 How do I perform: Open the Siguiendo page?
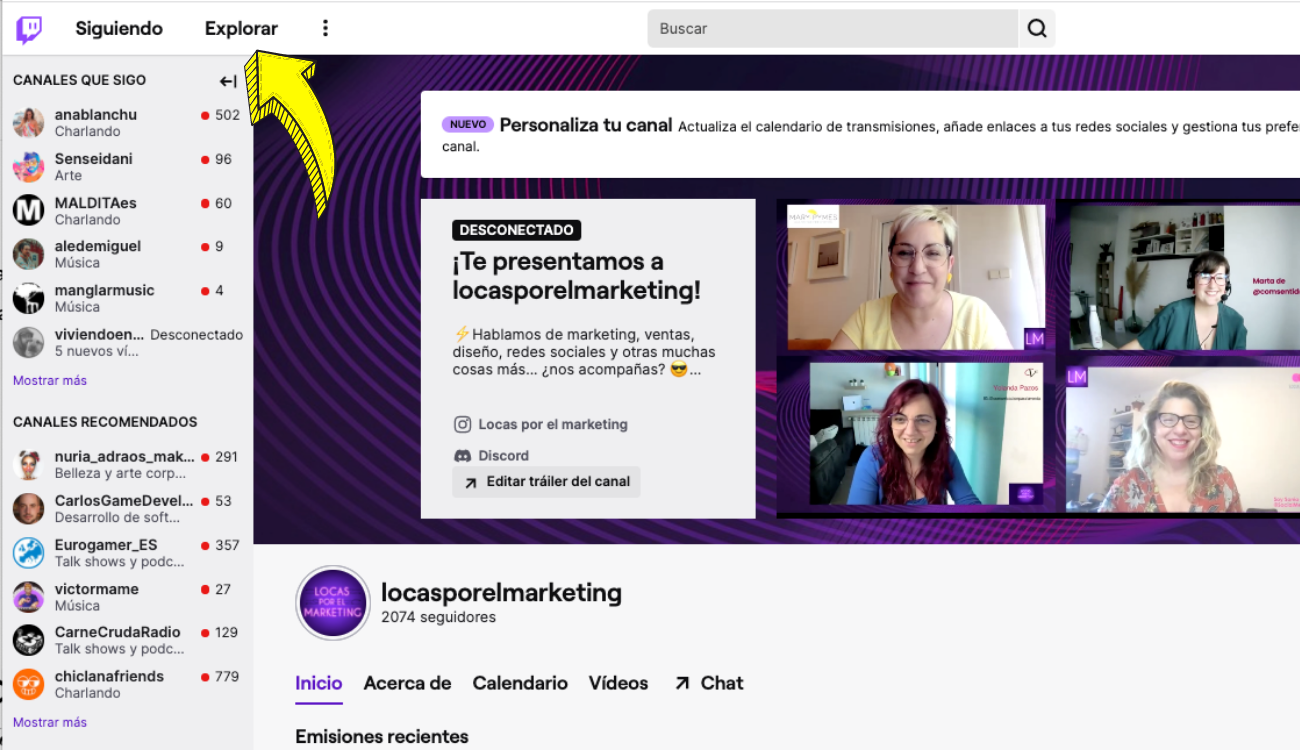119,28
